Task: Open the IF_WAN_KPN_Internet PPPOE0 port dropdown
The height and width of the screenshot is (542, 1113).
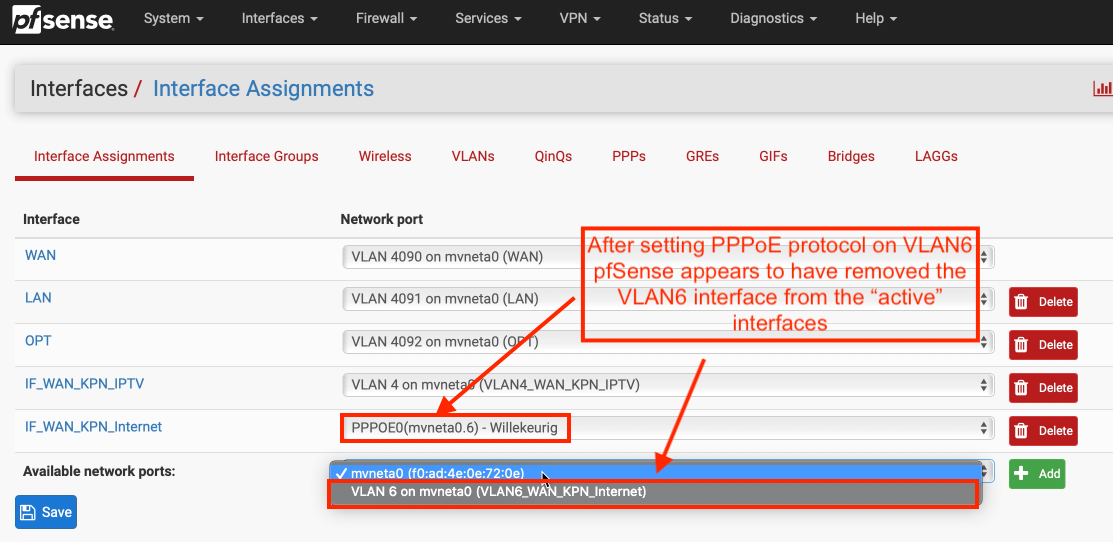Action: [x=668, y=428]
